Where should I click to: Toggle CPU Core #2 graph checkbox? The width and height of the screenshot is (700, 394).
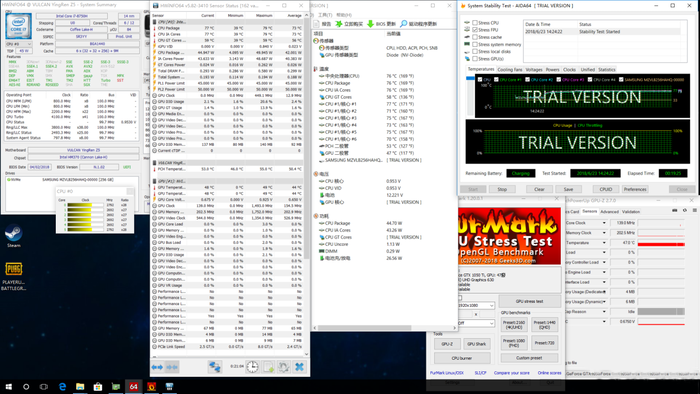tap(527, 79)
